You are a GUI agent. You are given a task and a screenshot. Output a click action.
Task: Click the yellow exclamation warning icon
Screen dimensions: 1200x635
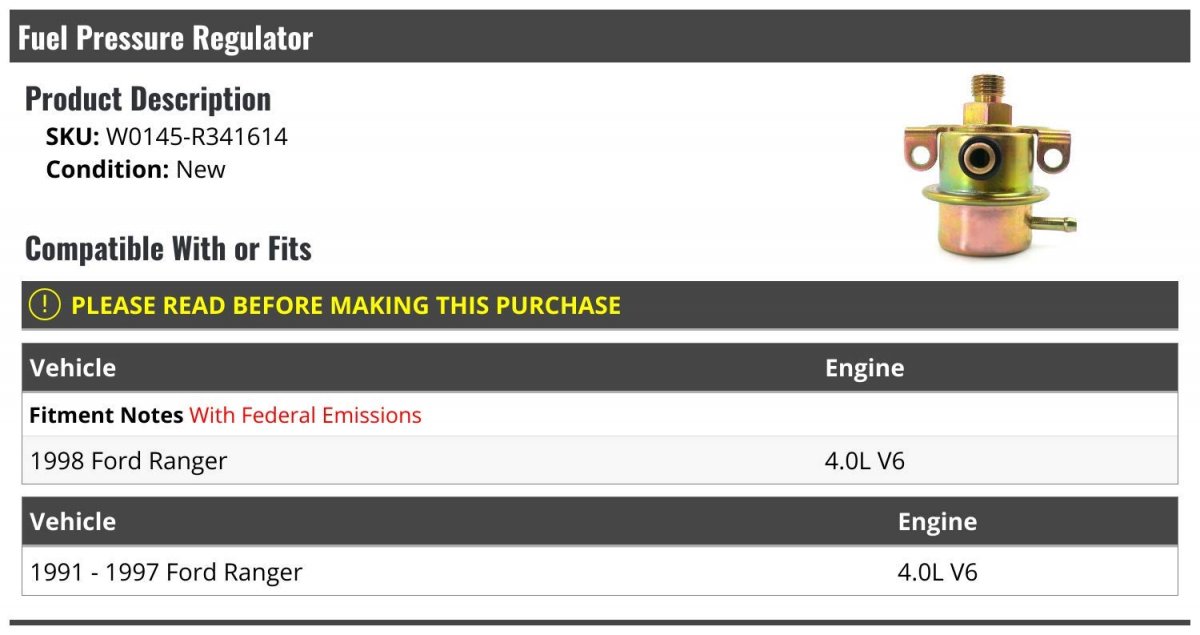(x=45, y=304)
